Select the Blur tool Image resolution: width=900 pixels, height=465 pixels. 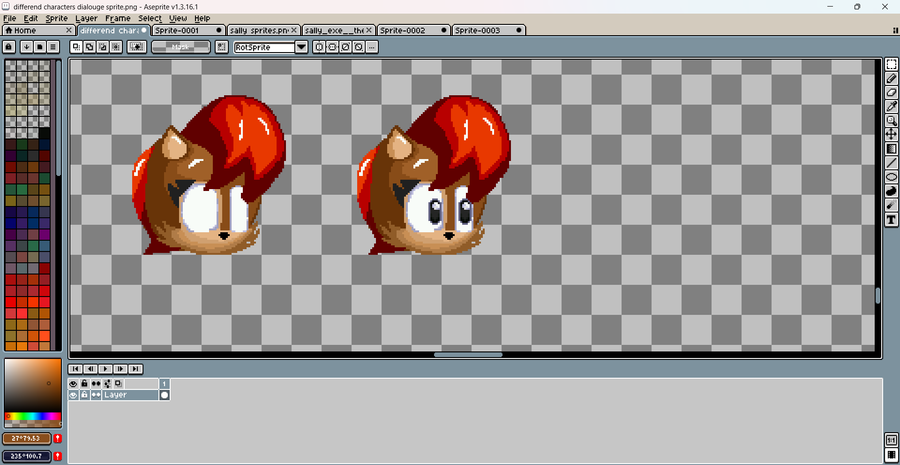(x=891, y=205)
